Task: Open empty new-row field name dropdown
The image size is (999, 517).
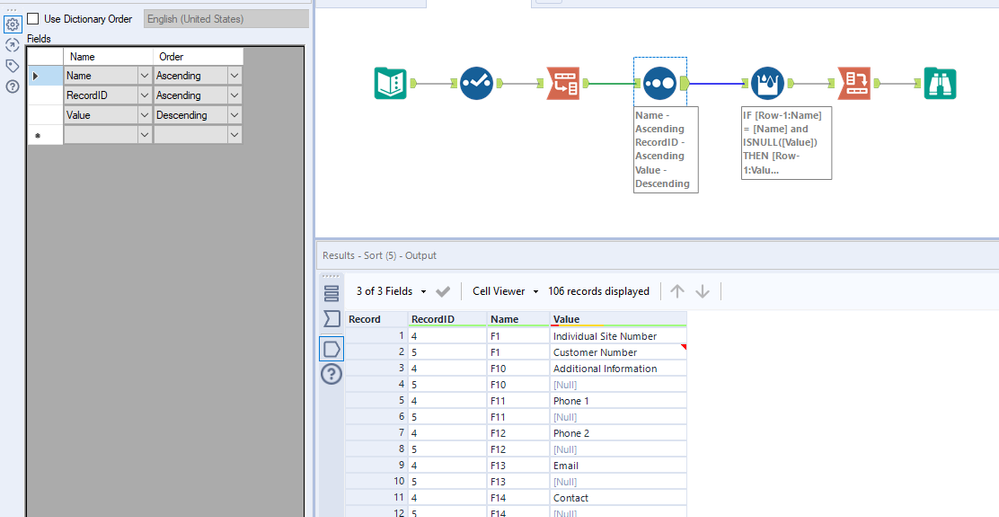Action: [x=145, y=135]
